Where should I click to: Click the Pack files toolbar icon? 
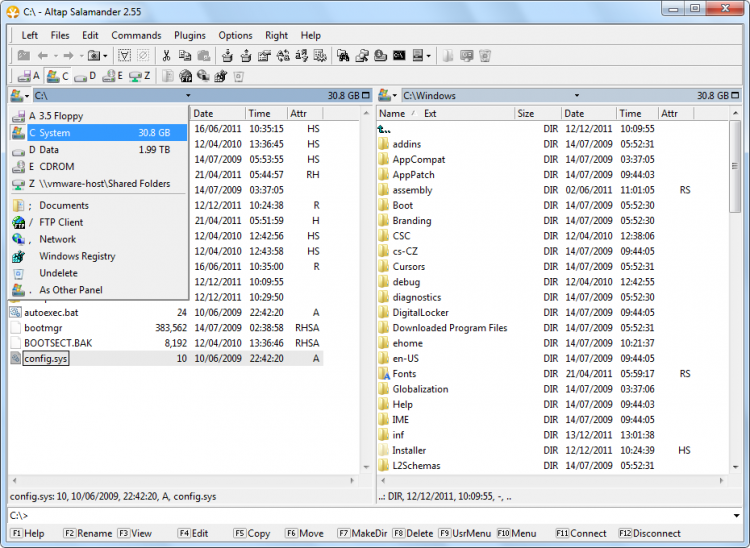click(227, 56)
